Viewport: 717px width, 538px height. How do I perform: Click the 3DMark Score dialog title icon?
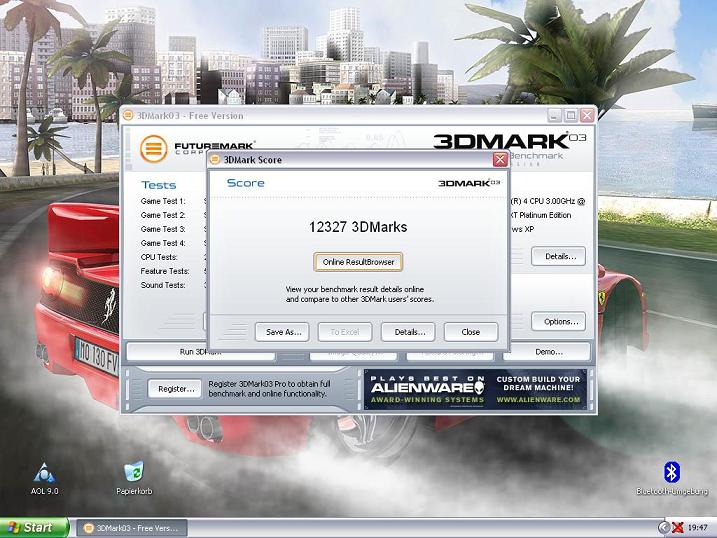coord(214,160)
